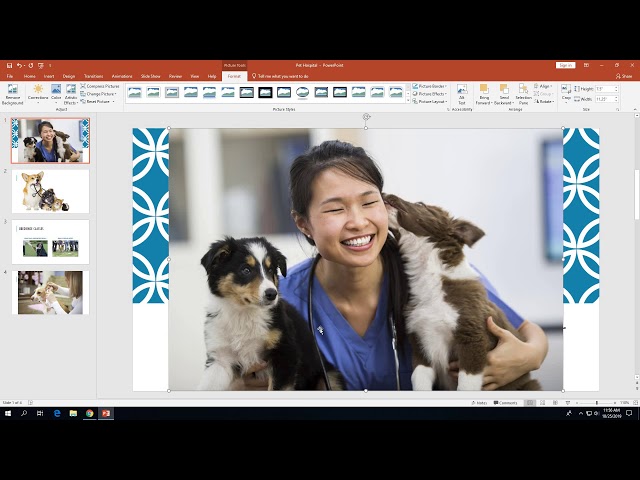The image size is (640, 480).
Task: Start Slide Show from status bar
Action: tap(568, 402)
